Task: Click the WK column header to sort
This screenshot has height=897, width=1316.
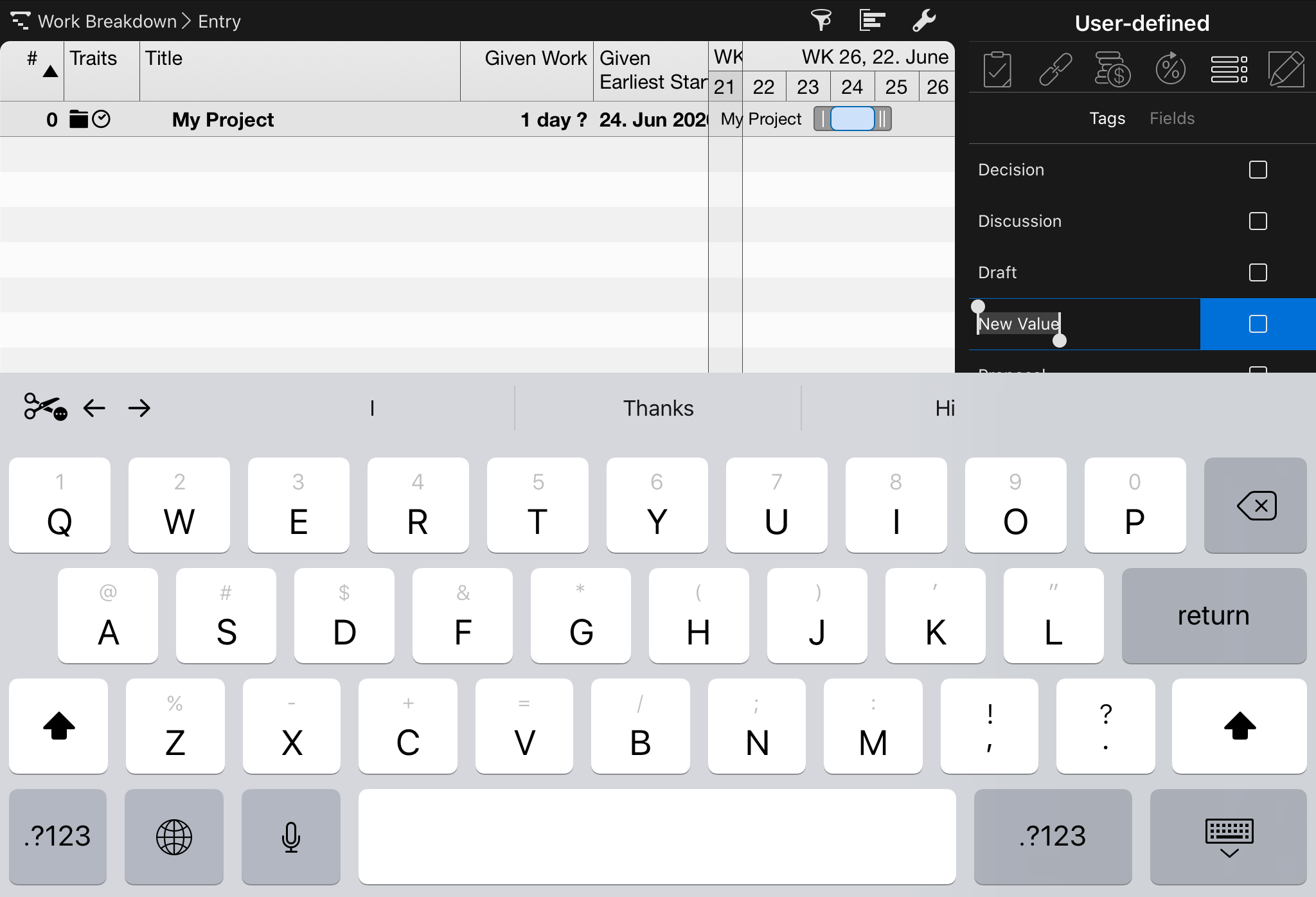Action: [x=727, y=58]
